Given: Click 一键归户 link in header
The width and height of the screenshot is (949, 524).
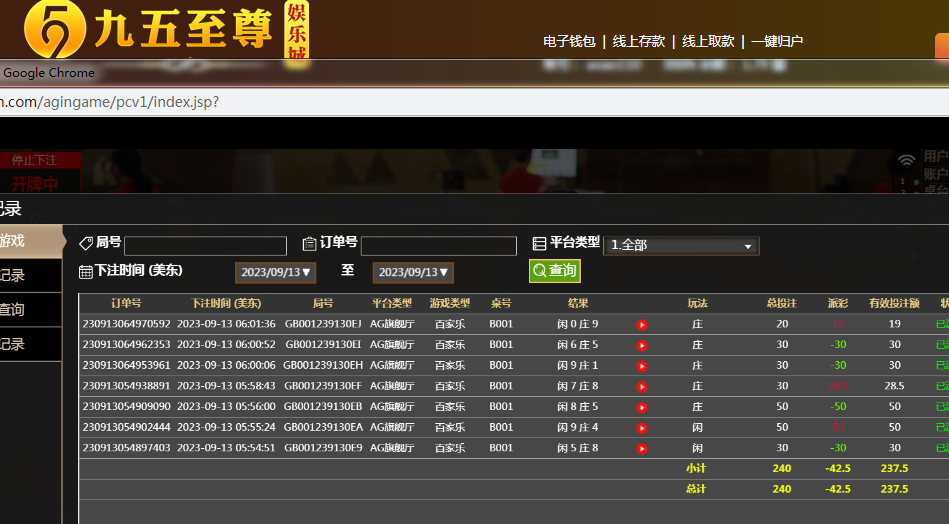Looking at the screenshot, I should 777,41.
